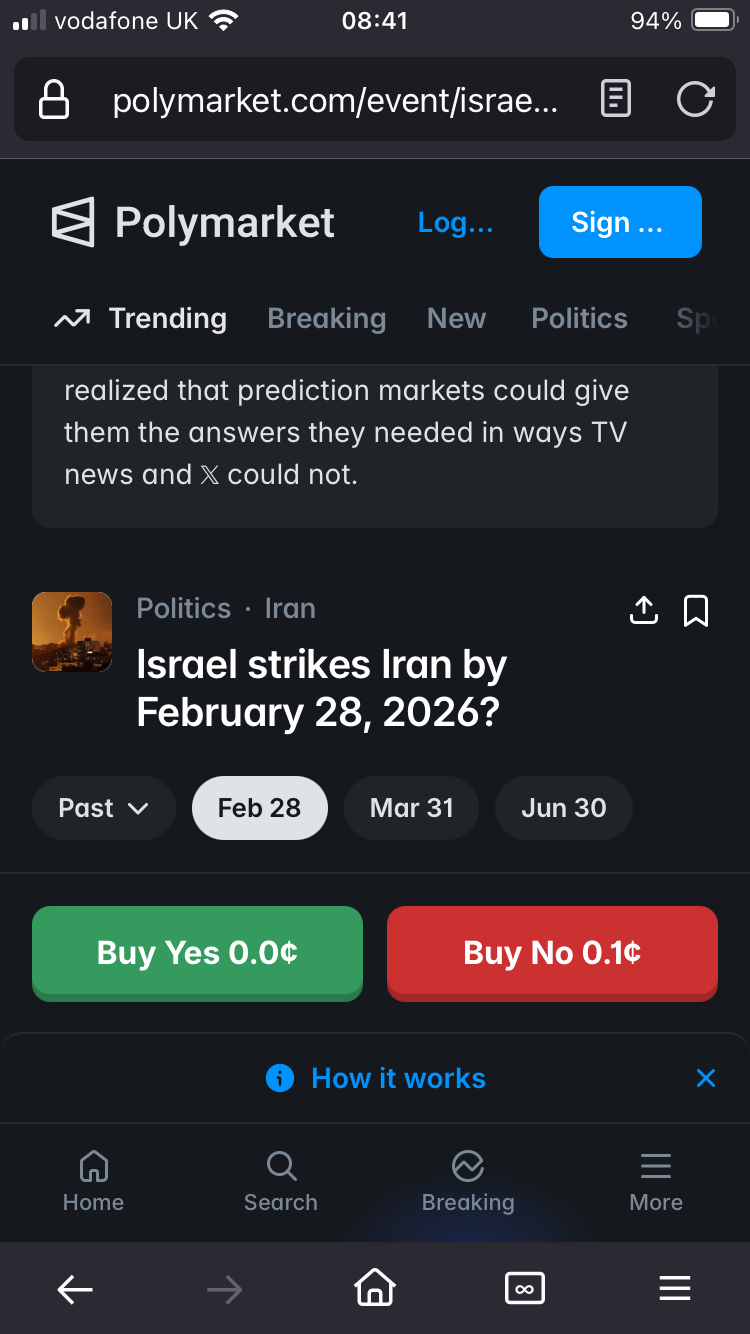Open the browser tabs counter button
This screenshot has width=750, height=1334.
coord(525,1289)
